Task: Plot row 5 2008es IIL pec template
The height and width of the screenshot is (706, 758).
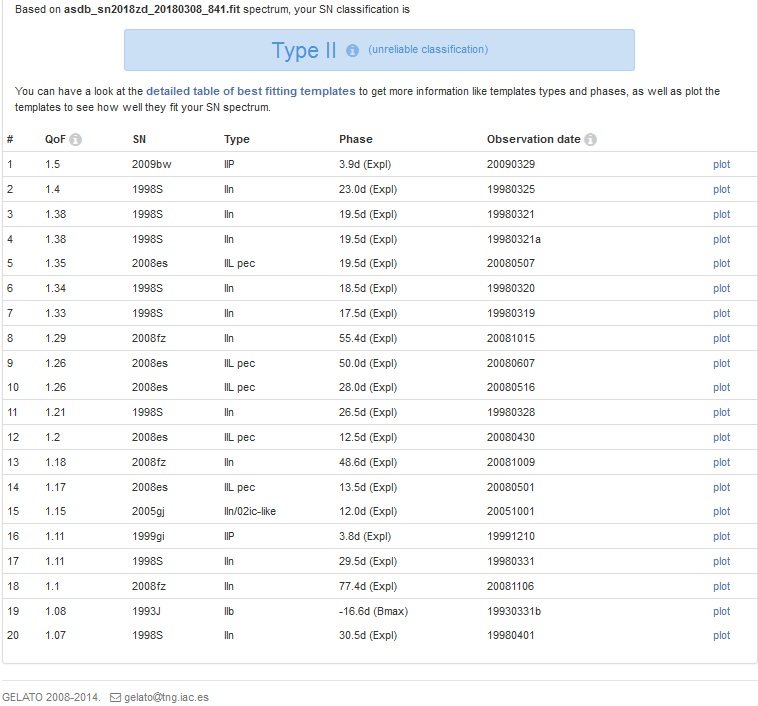Action: [x=721, y=264]
